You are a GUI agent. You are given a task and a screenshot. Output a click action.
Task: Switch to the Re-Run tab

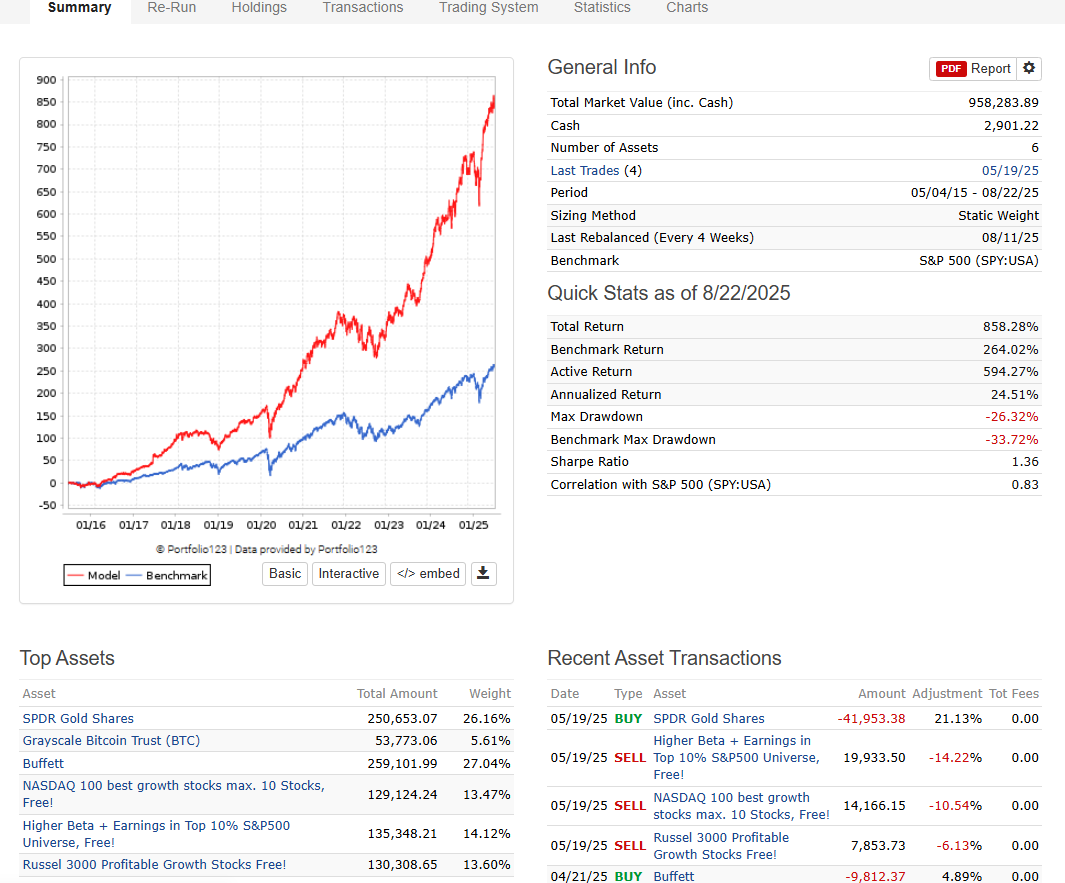tap(172, 8)
